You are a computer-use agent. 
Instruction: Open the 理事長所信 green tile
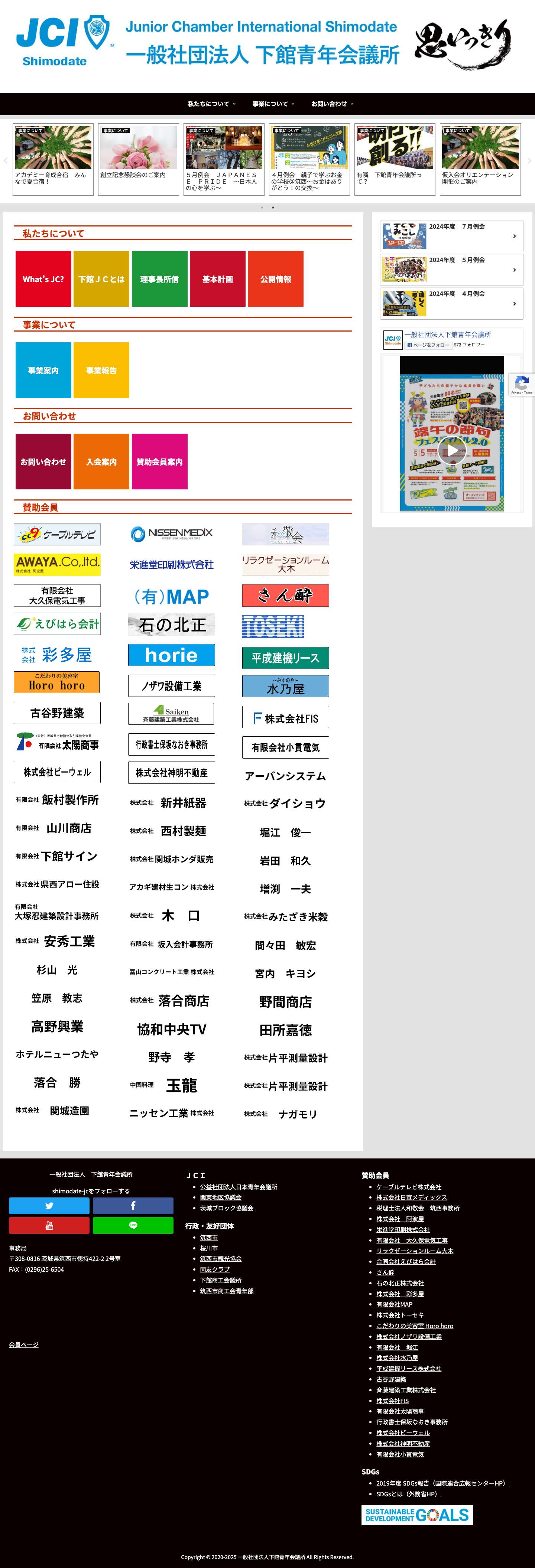point(160,279)
